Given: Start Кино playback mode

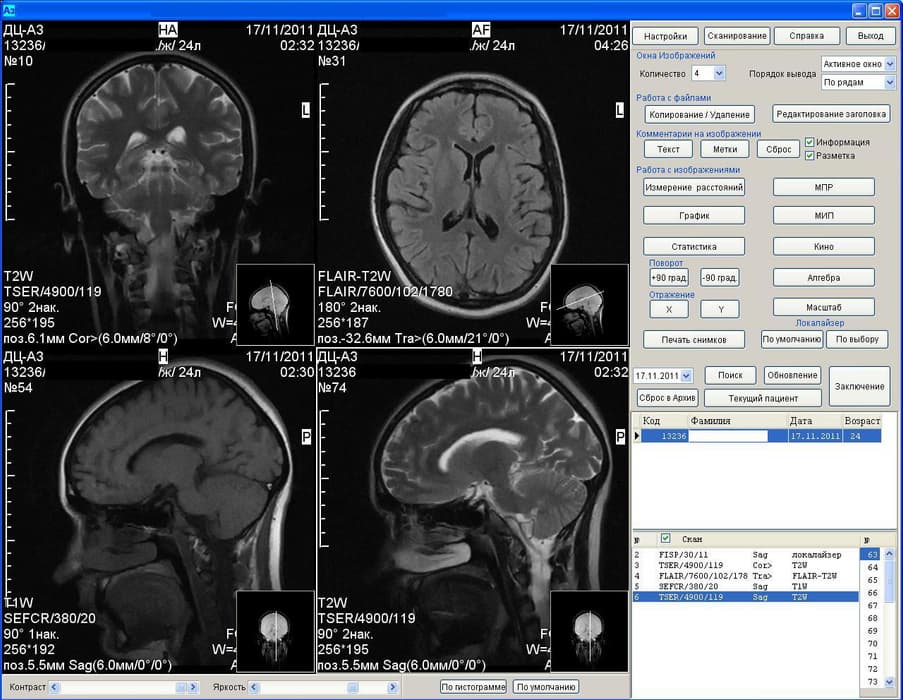Looking at the screenshot, I should pyautogui.click(x=823, y=246).
